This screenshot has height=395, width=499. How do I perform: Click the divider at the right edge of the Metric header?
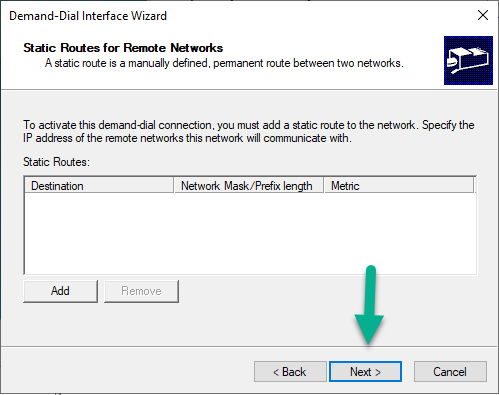click(x=474, y=185)
